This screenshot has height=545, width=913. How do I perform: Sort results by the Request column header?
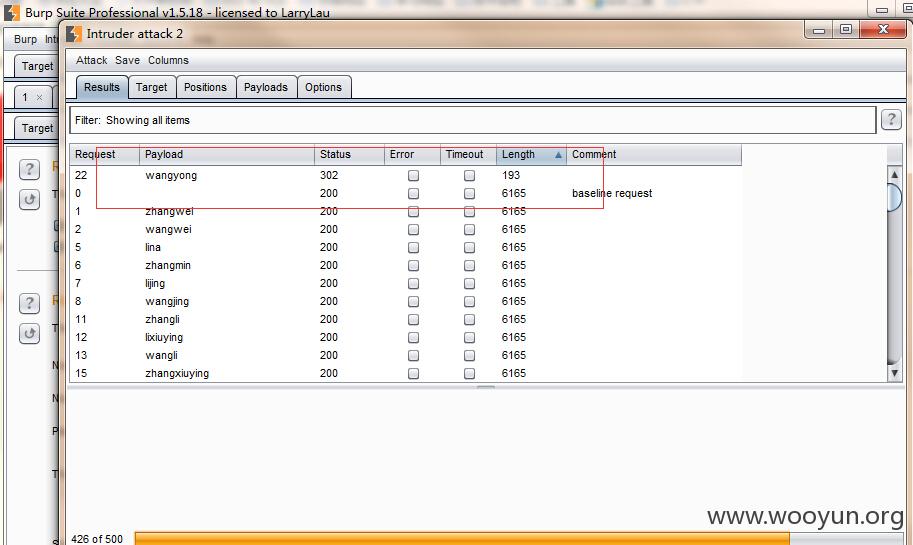click(105, 155)
